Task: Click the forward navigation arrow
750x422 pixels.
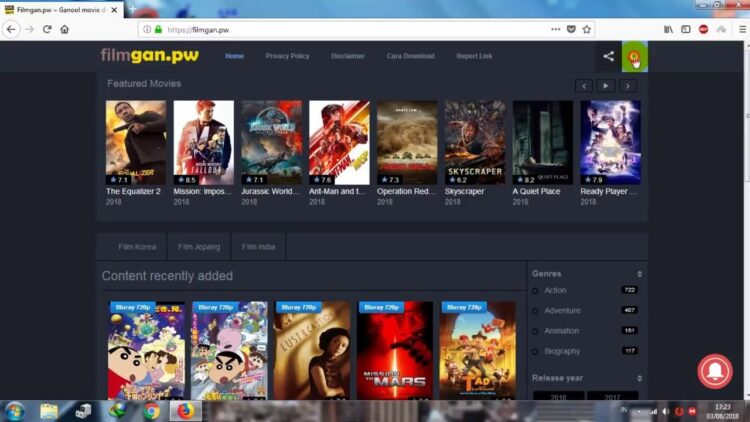Action: [x=30, y=30]
